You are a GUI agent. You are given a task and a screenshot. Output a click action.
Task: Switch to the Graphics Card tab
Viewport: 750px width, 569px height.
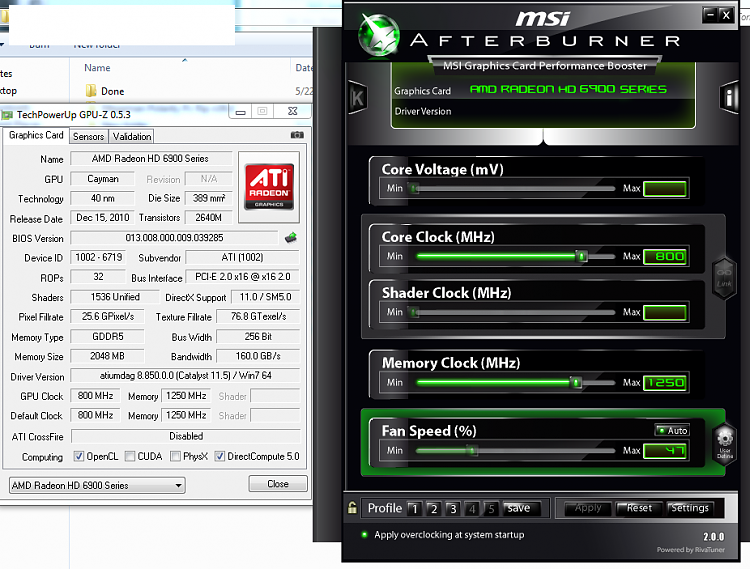(x=36, y=135)
